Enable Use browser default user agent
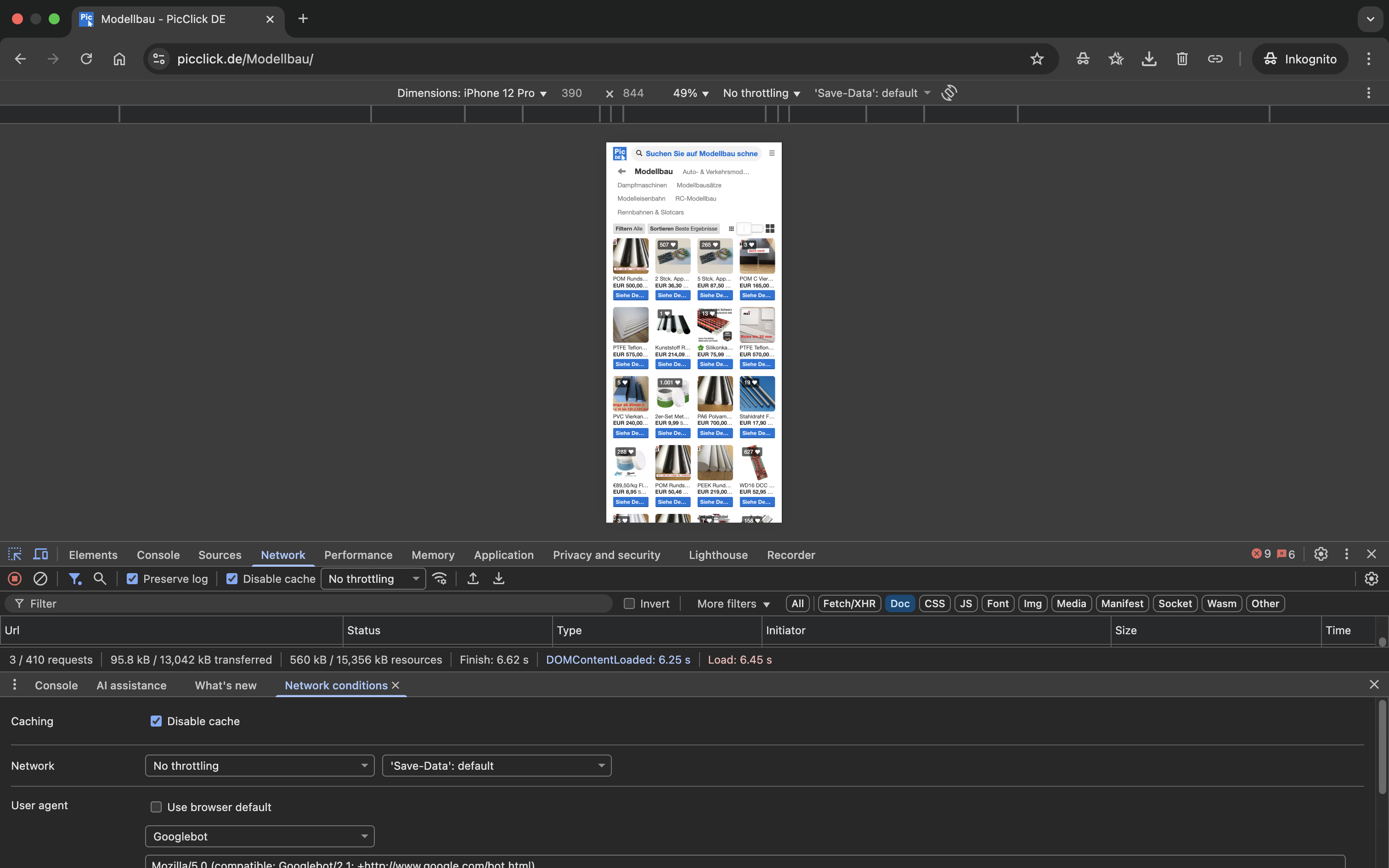The width and height of the screenshot is (1389, 868). tap(156, 806)
